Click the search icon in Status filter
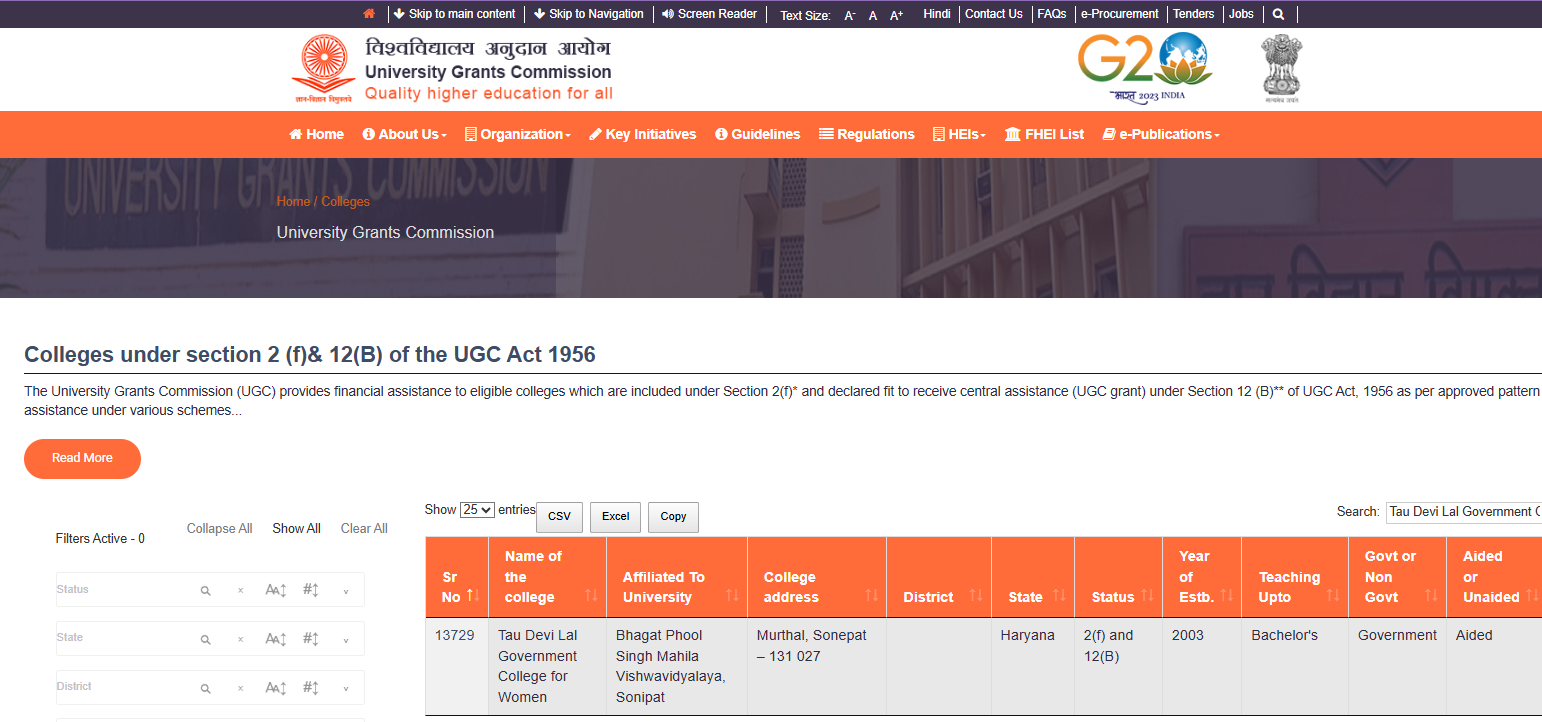 coord(205,591)
